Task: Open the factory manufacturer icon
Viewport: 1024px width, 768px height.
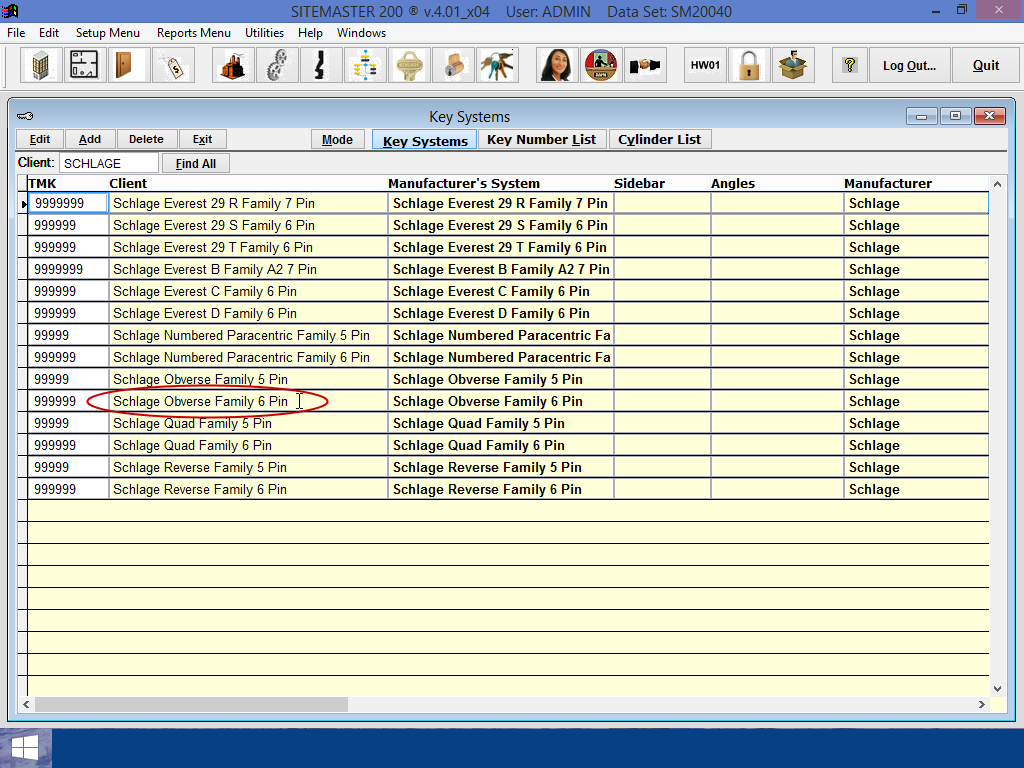Action: point(233,65)
